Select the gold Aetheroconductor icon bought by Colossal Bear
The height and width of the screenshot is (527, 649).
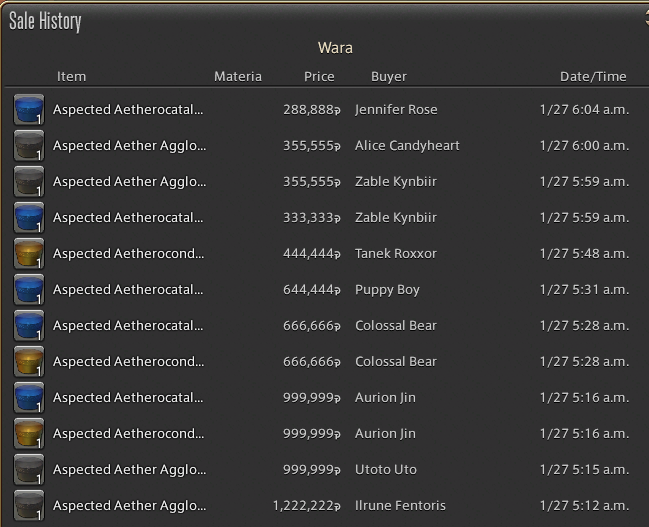coord(29,362)
